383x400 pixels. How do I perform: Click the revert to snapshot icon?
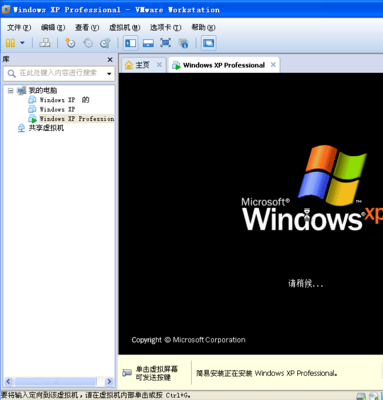coord(88,43)
